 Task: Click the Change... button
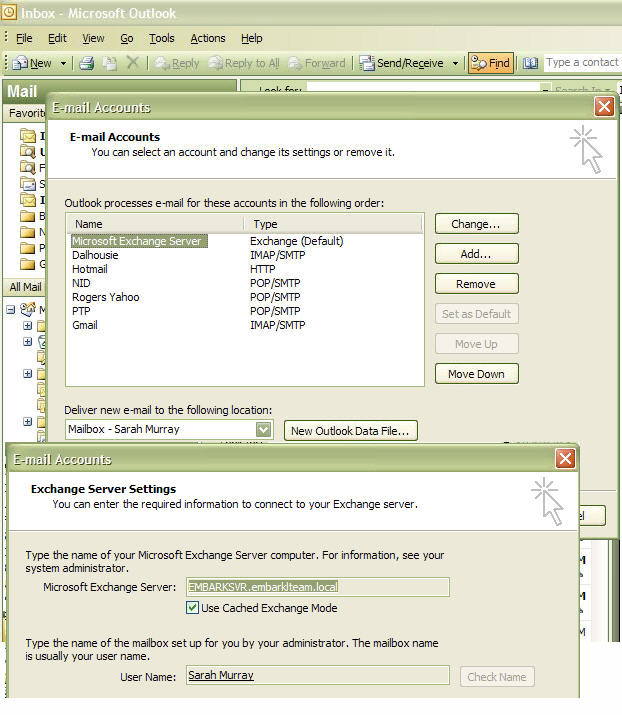(x=477, y=224)
